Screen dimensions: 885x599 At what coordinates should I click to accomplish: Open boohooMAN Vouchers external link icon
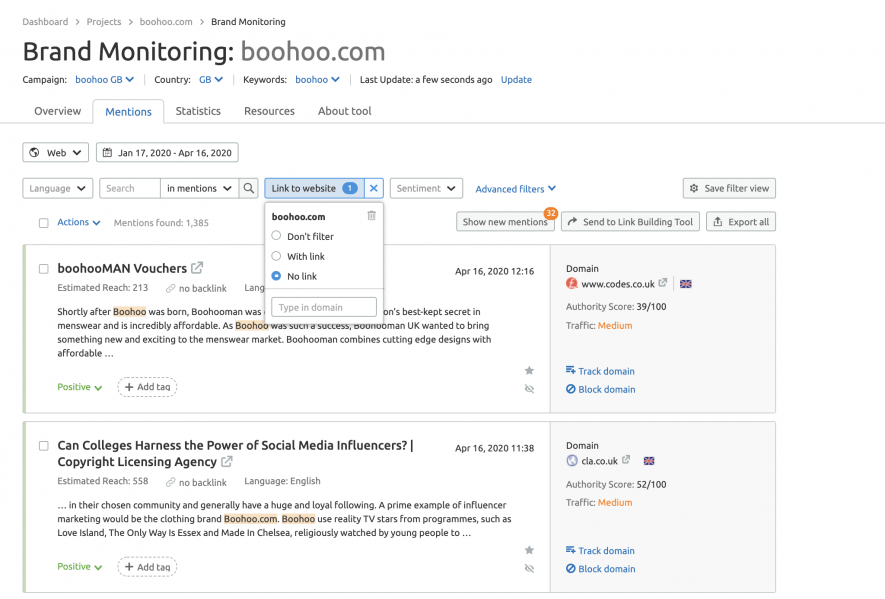[197, 268]
